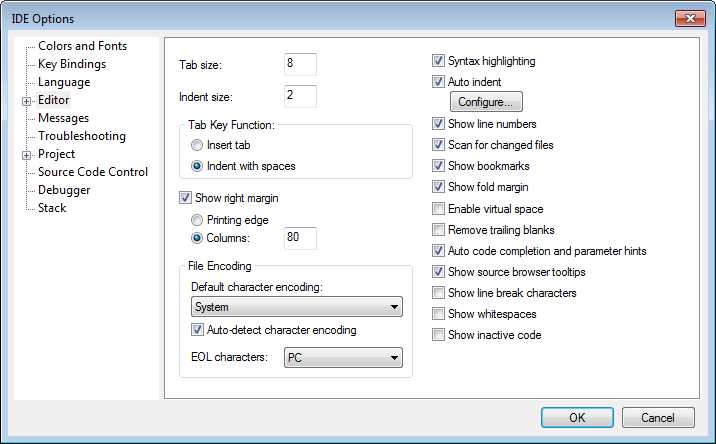Open the EOL characters dropdown
The image size is (716, 444).
coord(343,357)
